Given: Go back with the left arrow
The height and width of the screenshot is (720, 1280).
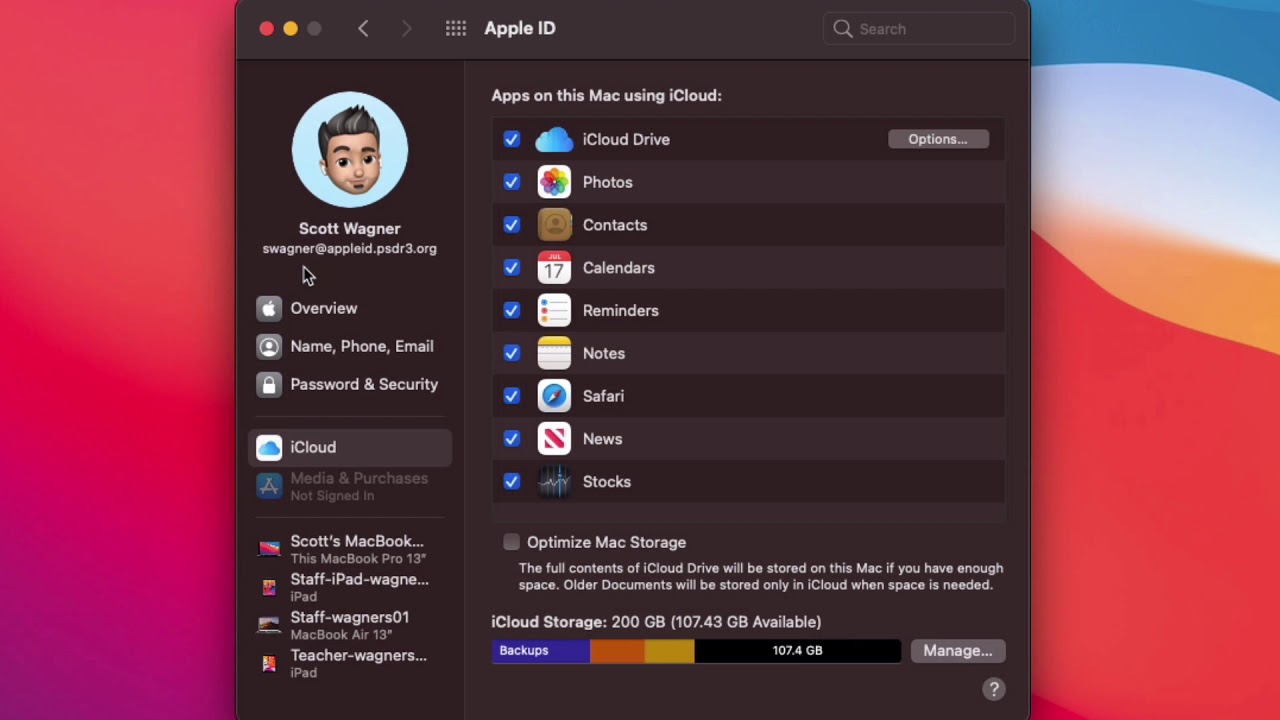Looking at the screenshot, I should [363, 29].
